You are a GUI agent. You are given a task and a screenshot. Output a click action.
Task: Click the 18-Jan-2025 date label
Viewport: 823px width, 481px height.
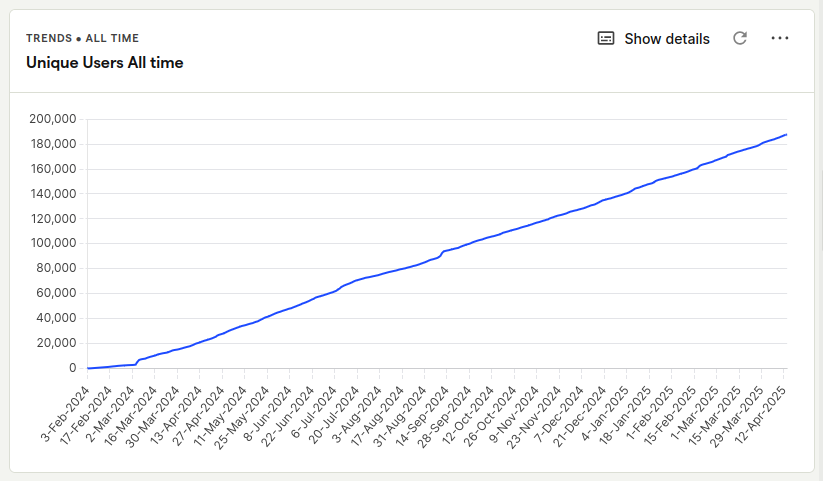(x=624, y=416)
